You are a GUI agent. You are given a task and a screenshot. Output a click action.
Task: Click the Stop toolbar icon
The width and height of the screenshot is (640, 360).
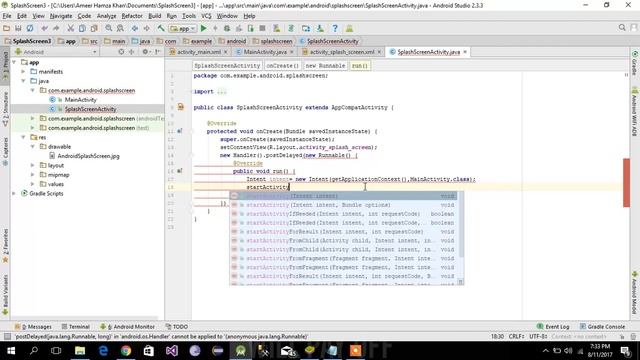click(x=262, y=28)
